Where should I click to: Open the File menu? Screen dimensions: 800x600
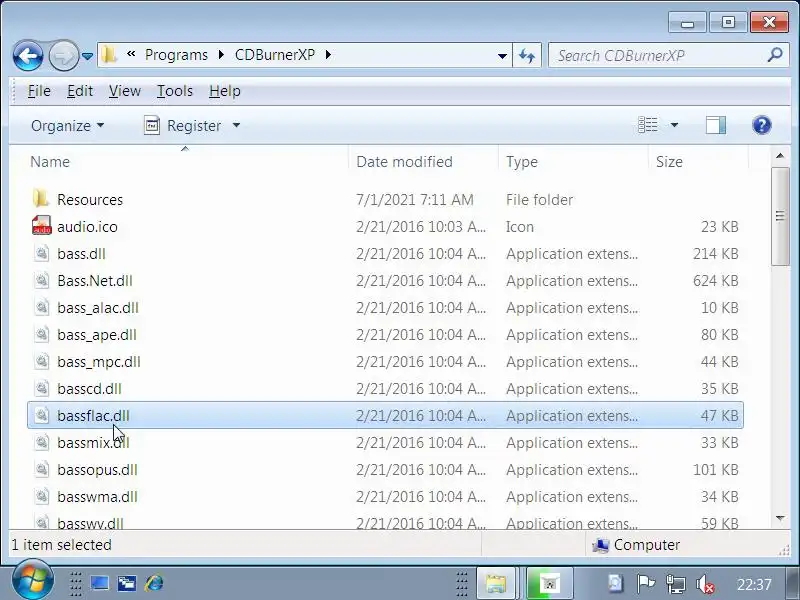point(39,91)
